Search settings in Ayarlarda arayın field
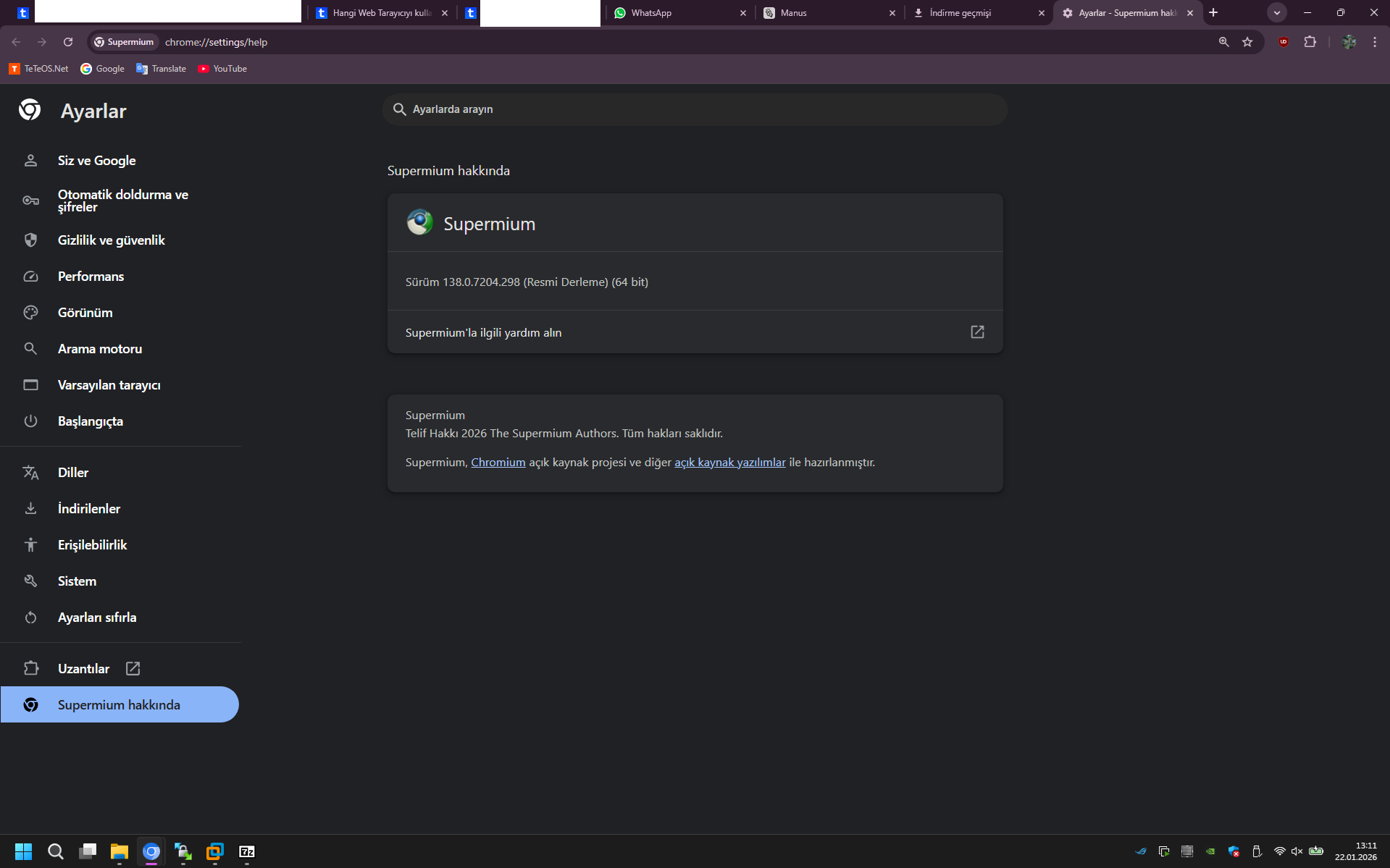1390x868 pixels. coord(695,109)
